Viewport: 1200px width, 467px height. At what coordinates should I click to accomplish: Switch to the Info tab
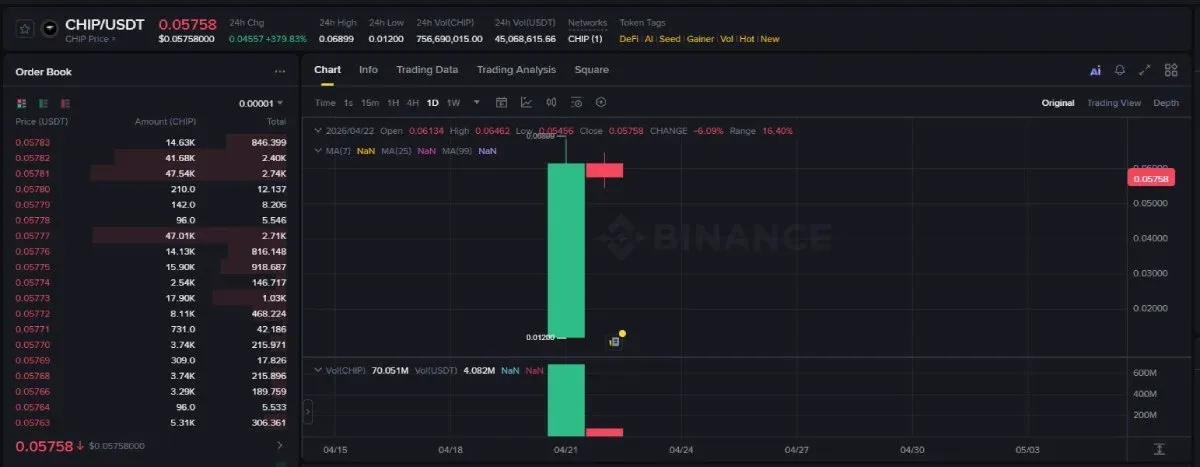click(x=368, y=70)
